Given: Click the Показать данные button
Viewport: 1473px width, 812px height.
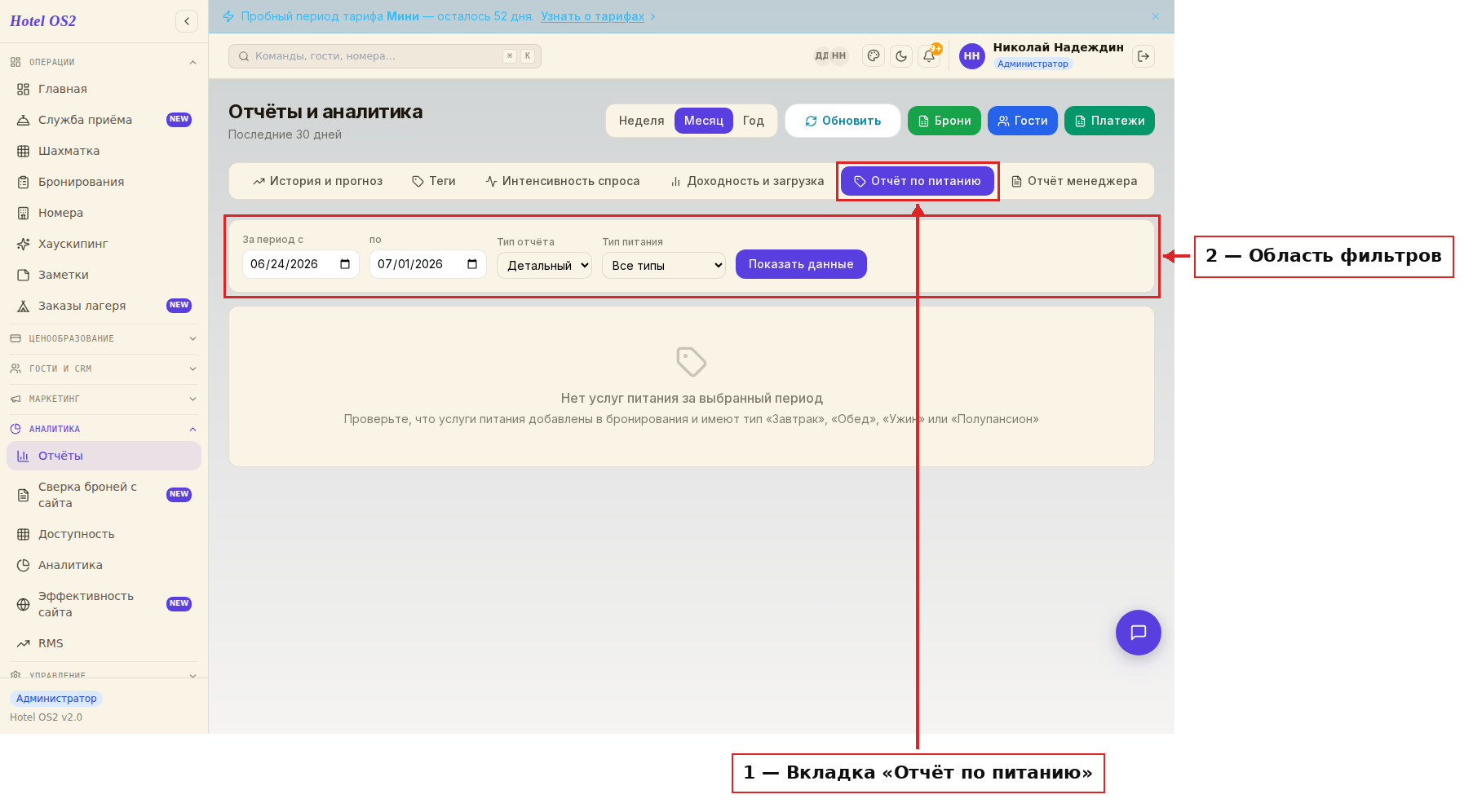Looking at the screenshot, I should pyautogui.click(x=801, y=264).
